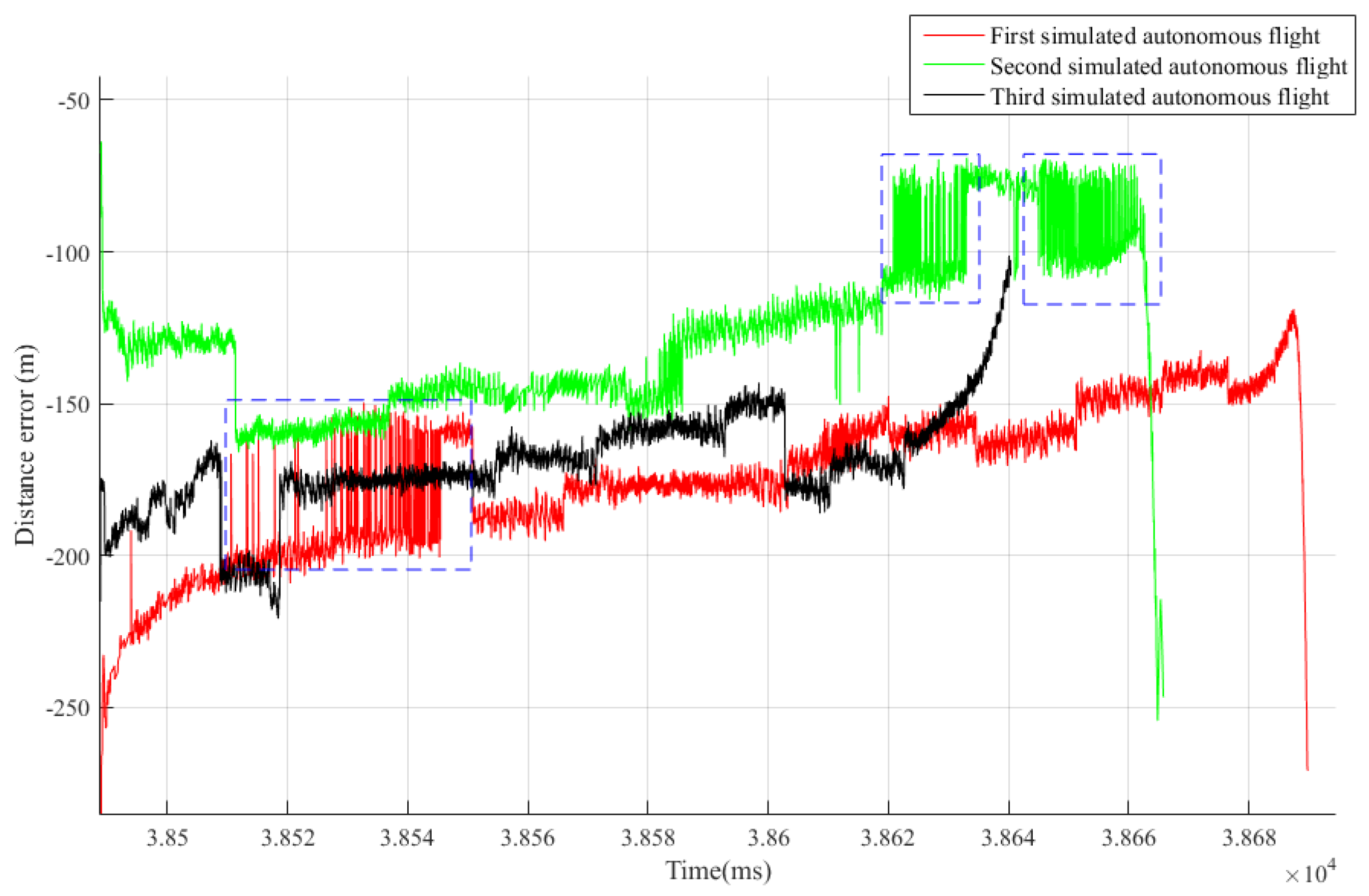Click the 3.854 x-axis tick label
The image size is (1369, 896).
[407, 838]
